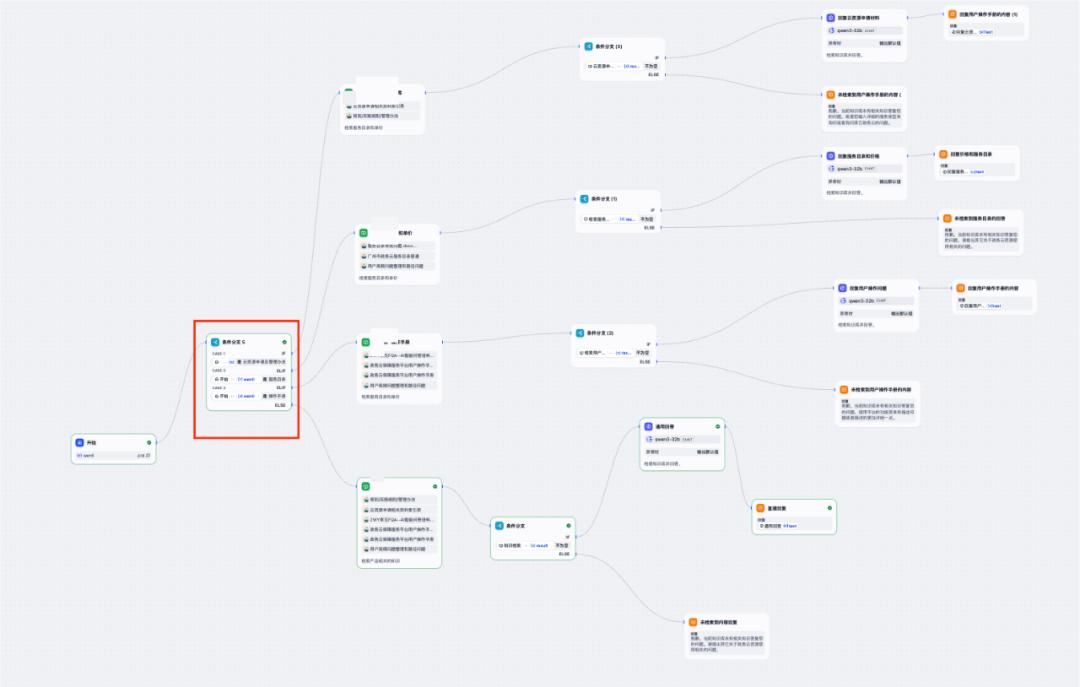This screenshot has width=1080, height=687.
Task: Select the 条件分支 (3) node icon
Action: coord(588,46)
